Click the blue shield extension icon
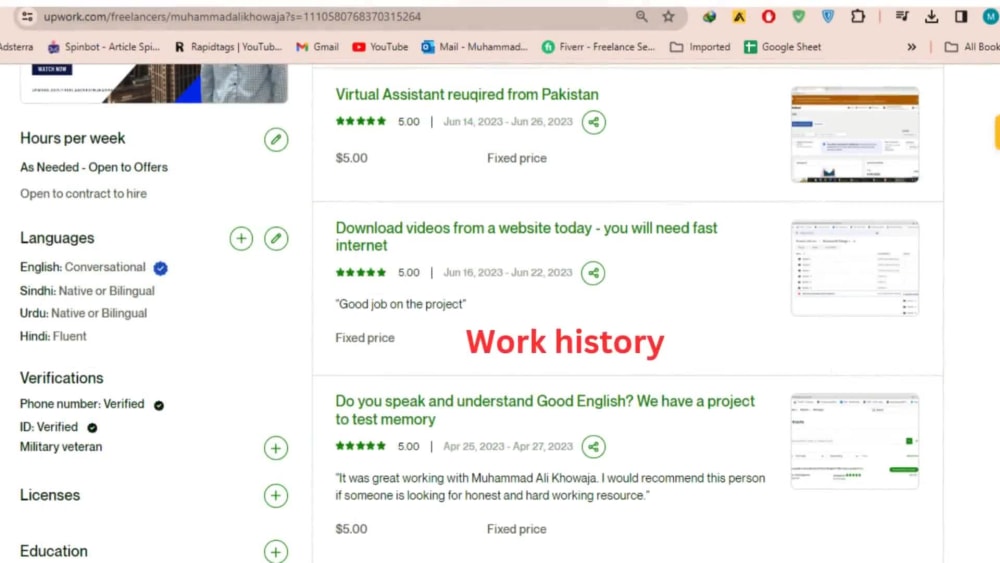 828,17
